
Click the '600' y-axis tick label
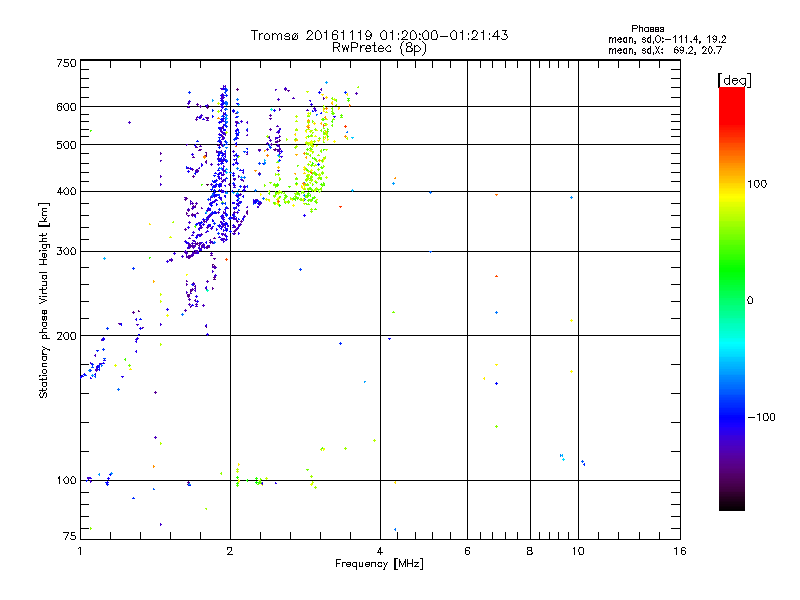66,107
